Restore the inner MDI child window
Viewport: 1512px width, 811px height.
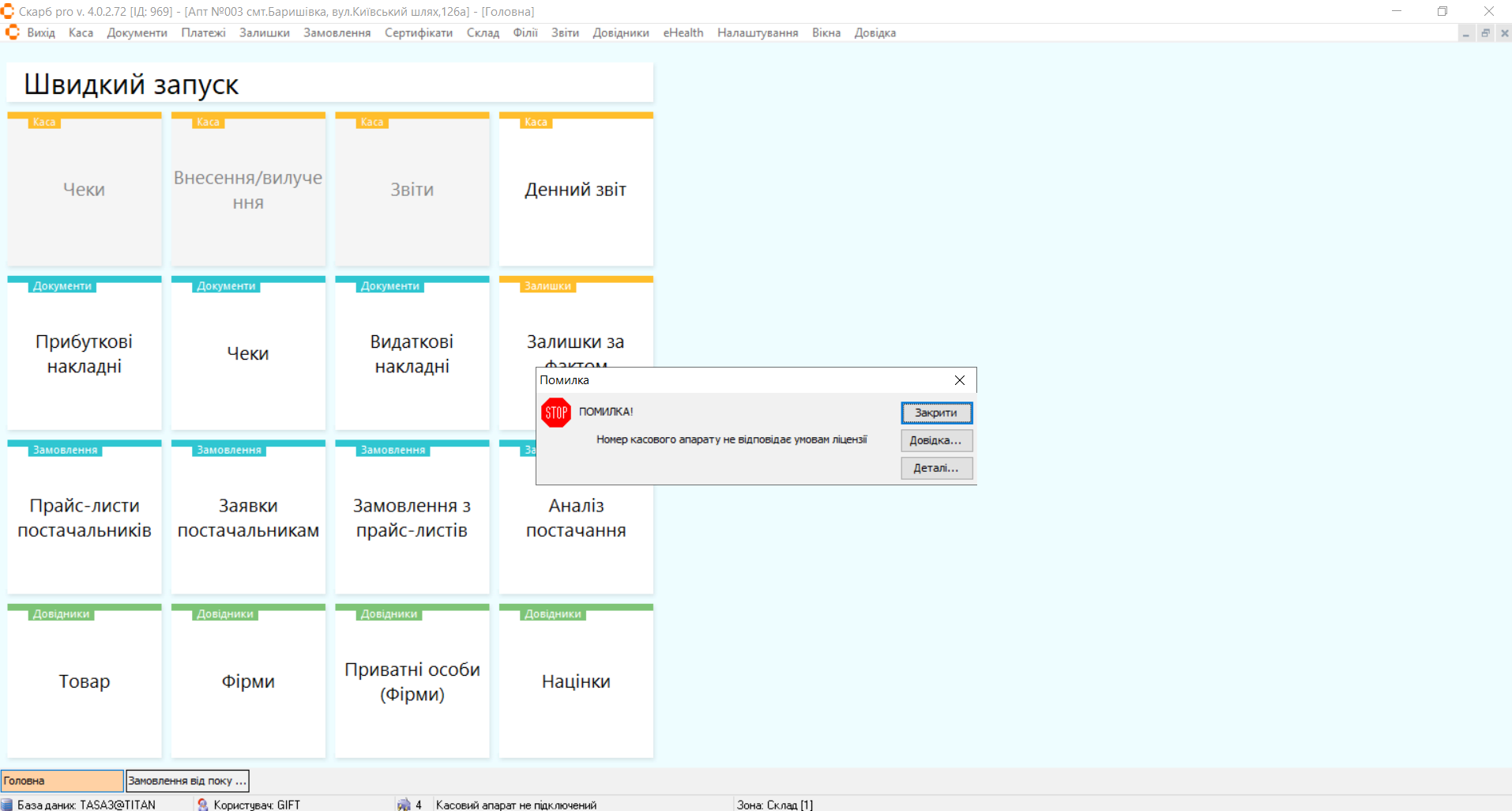point(1485,33)
